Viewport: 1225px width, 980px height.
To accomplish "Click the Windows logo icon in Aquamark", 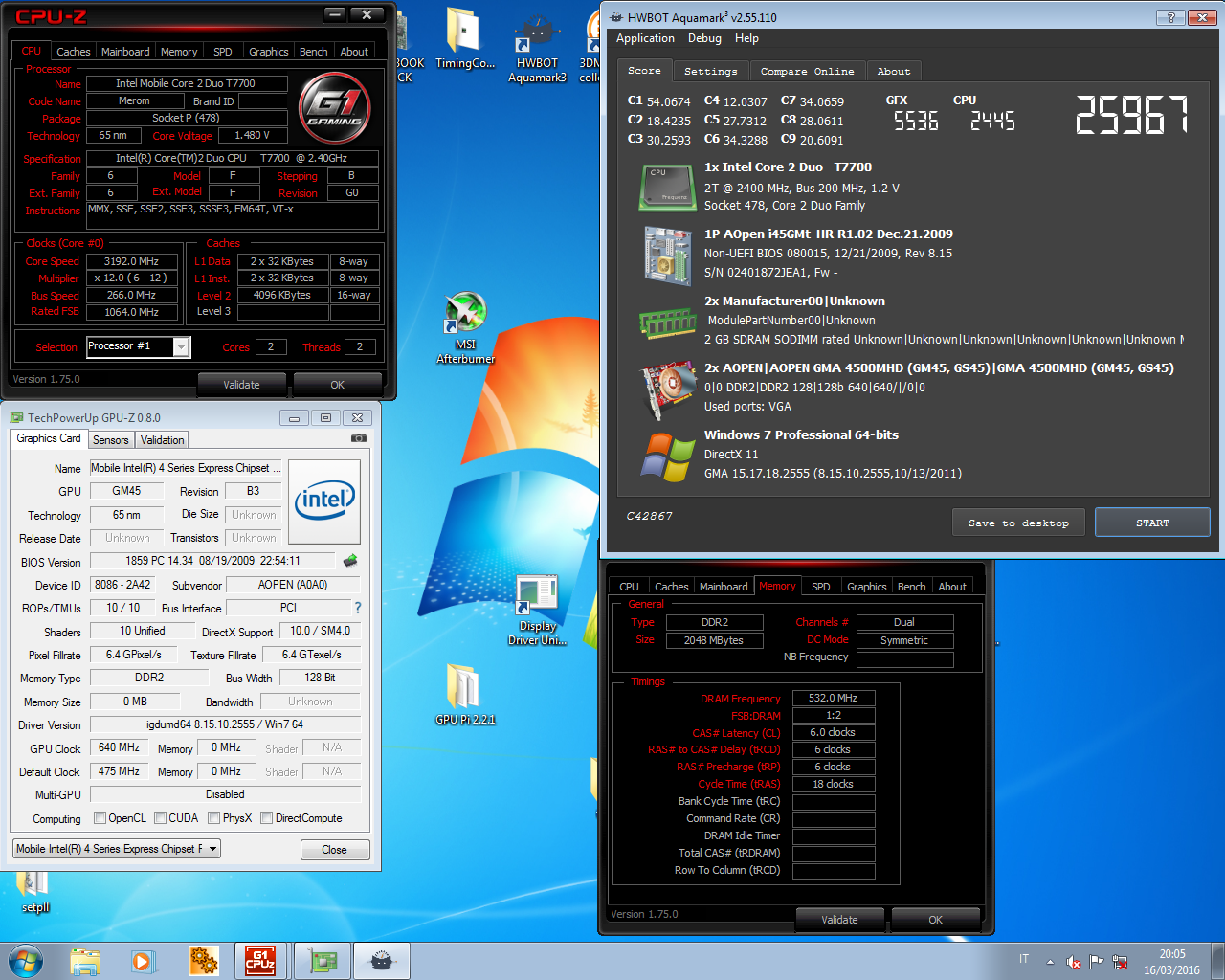I will (x=668, y=457).
